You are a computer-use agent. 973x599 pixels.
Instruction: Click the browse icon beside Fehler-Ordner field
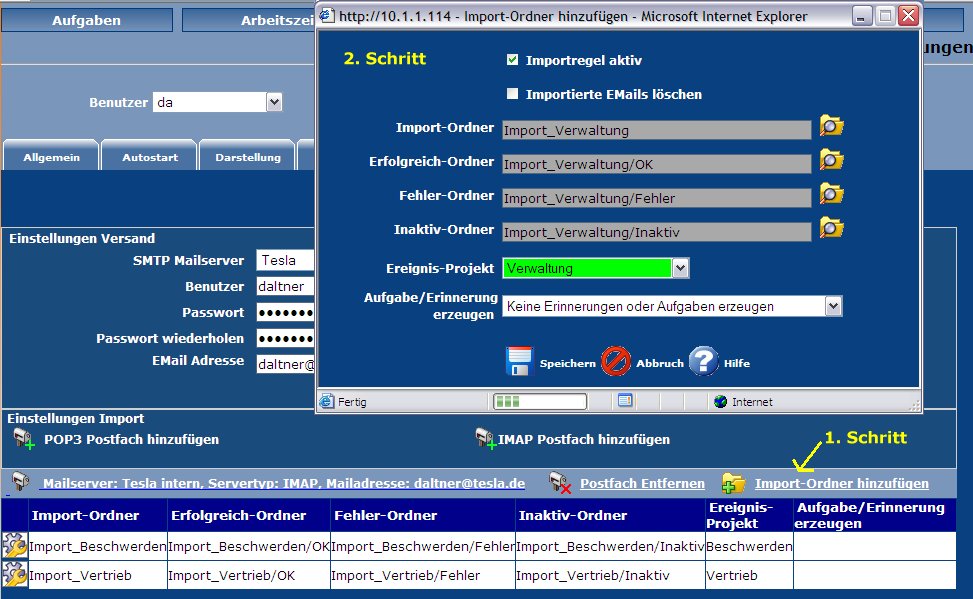click(831, 194)
